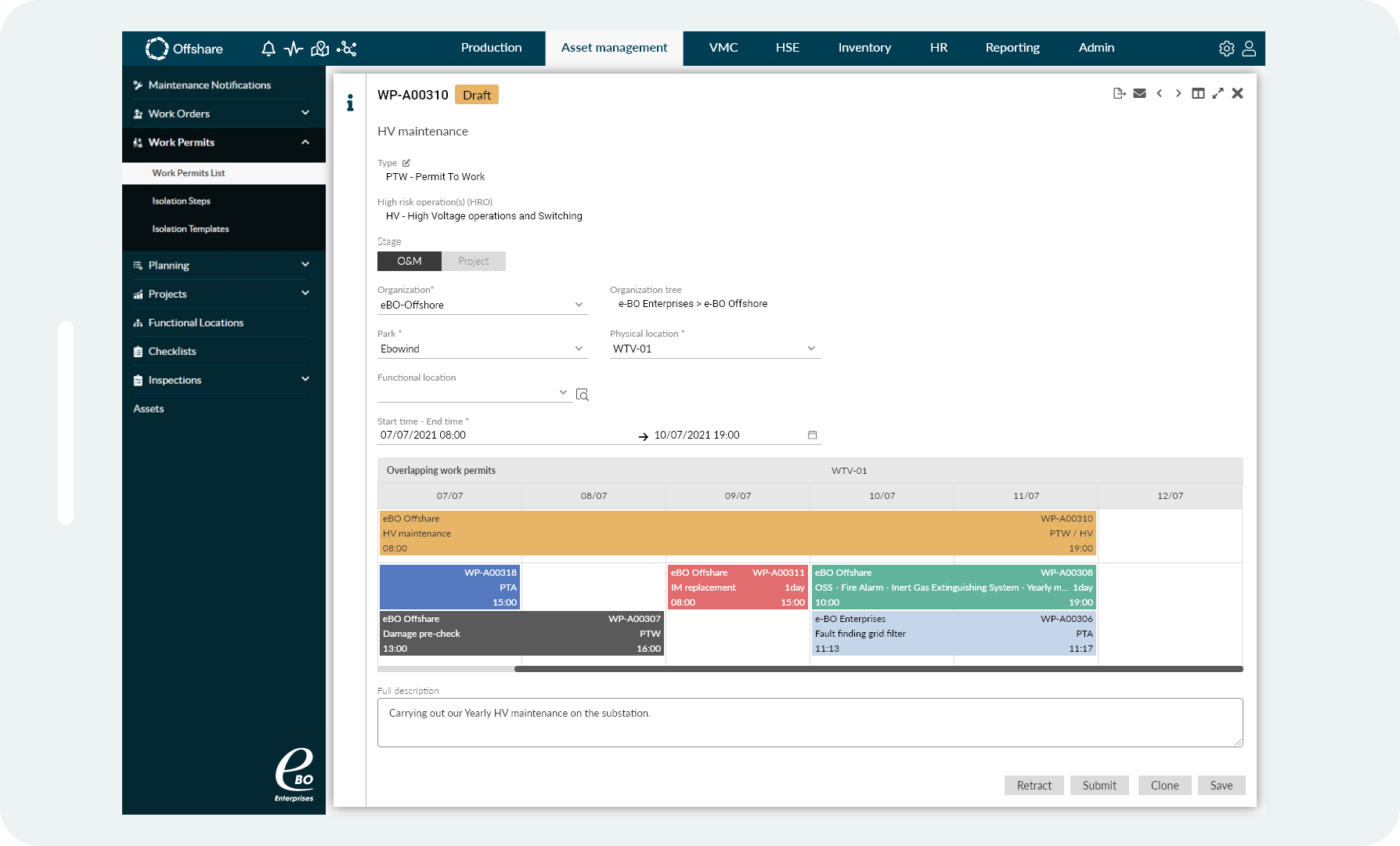Click the info icon beside permit

350,103
